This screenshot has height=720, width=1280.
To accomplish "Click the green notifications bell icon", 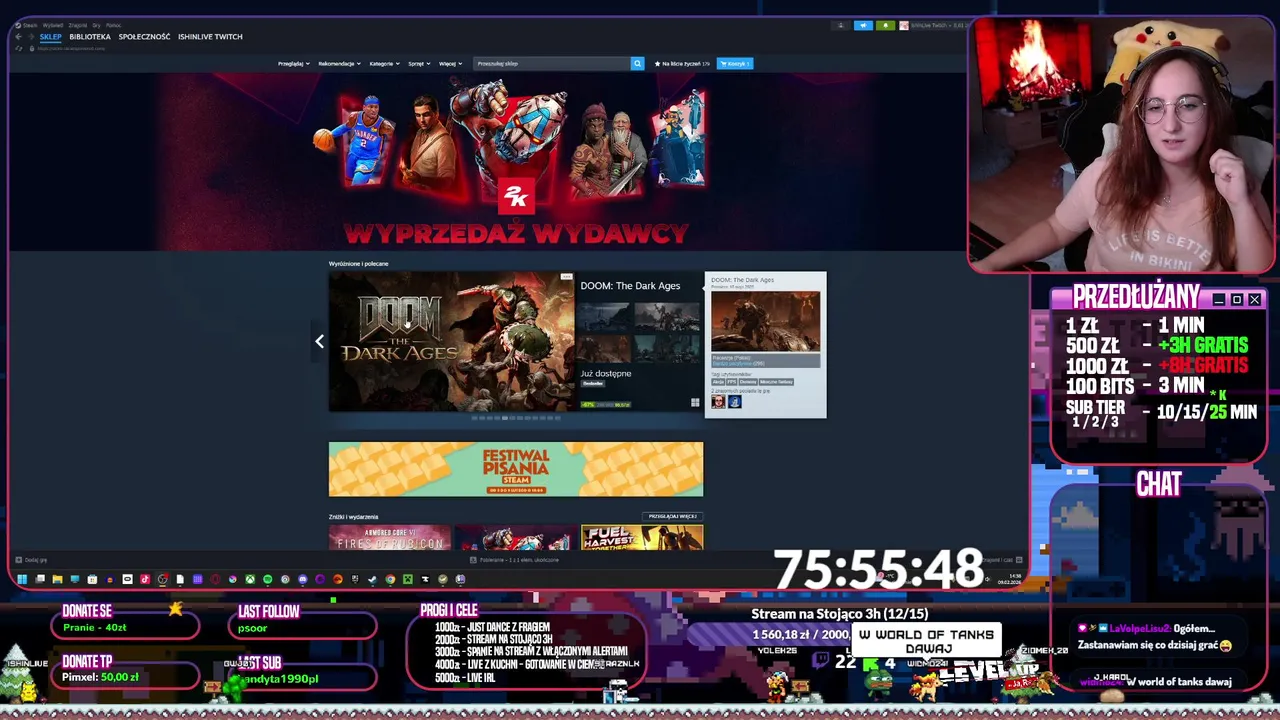I will click(885, 25).
